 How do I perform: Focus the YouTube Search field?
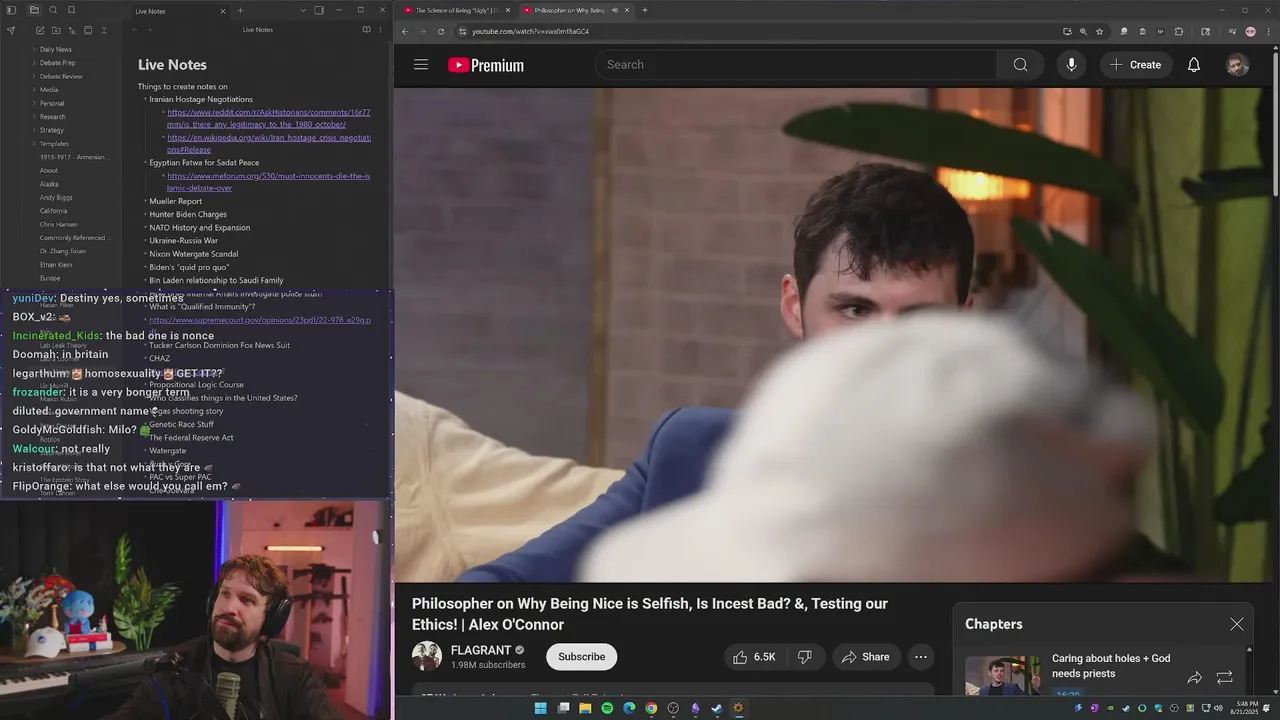pos(797,65)
